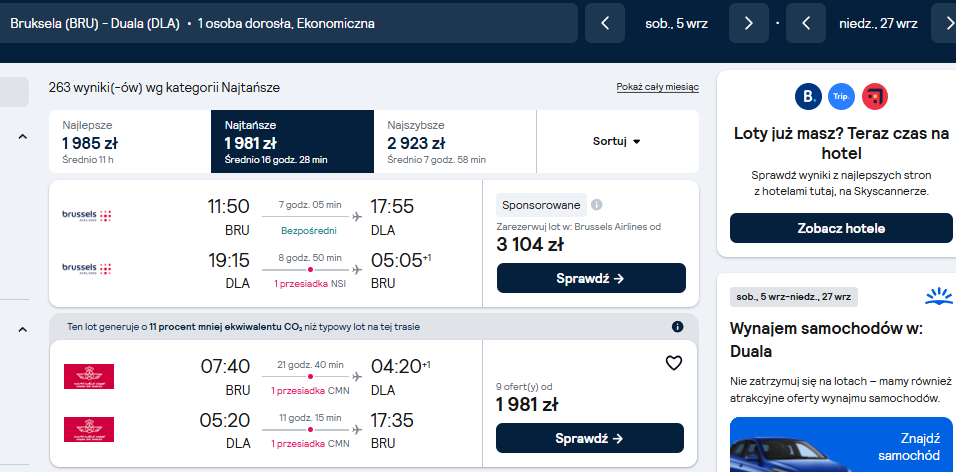956x472 pixels.
Task: Click Pokaż cały miesiąc link
Action: (x=657, y=87)
